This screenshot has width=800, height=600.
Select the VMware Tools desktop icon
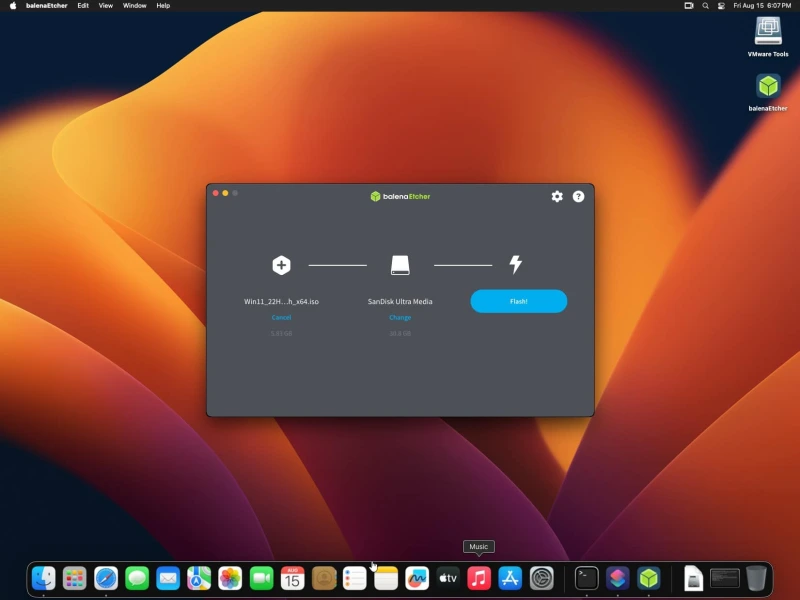768,37
